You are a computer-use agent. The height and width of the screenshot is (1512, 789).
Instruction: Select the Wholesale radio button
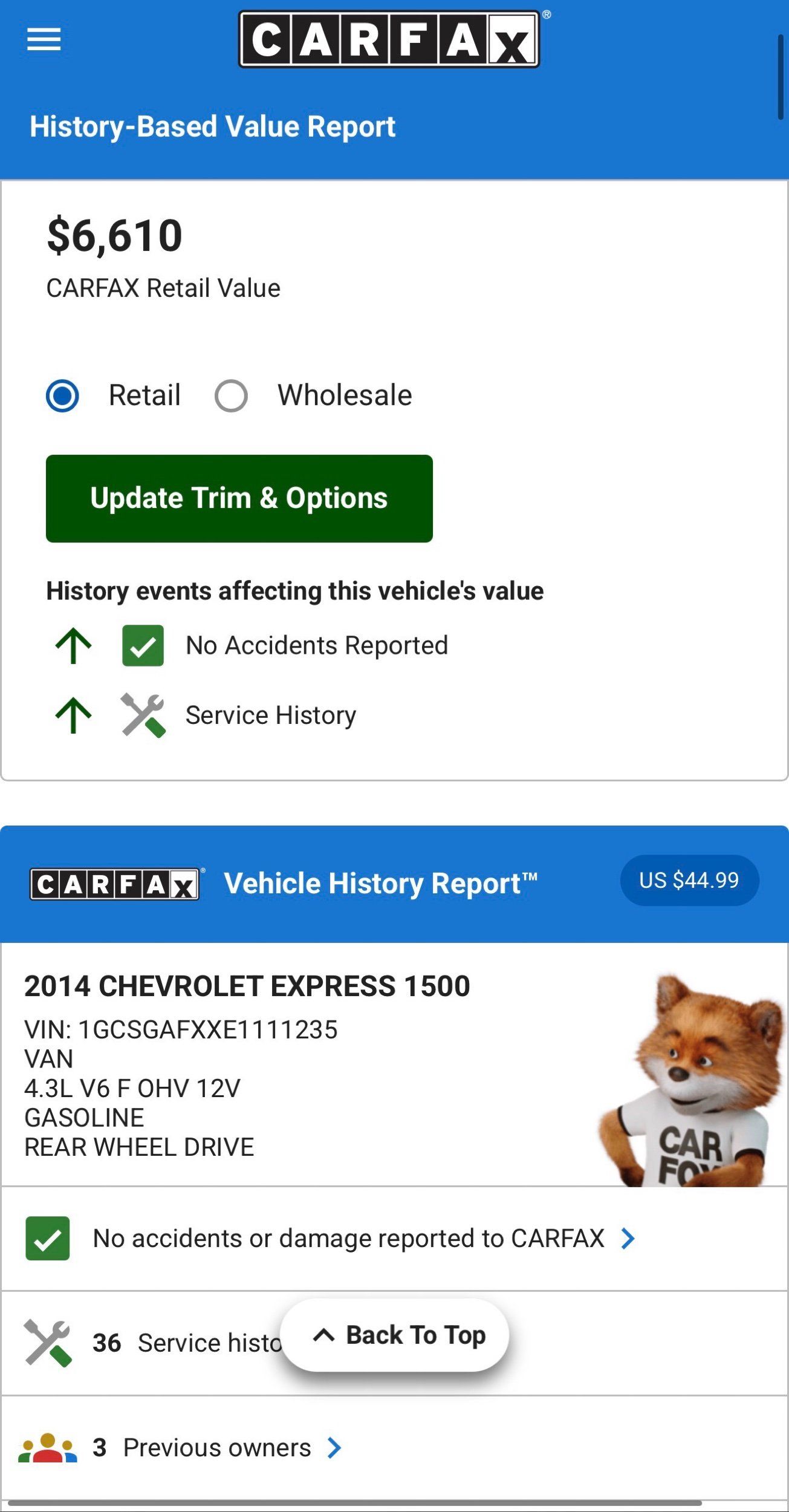point(231,396)
